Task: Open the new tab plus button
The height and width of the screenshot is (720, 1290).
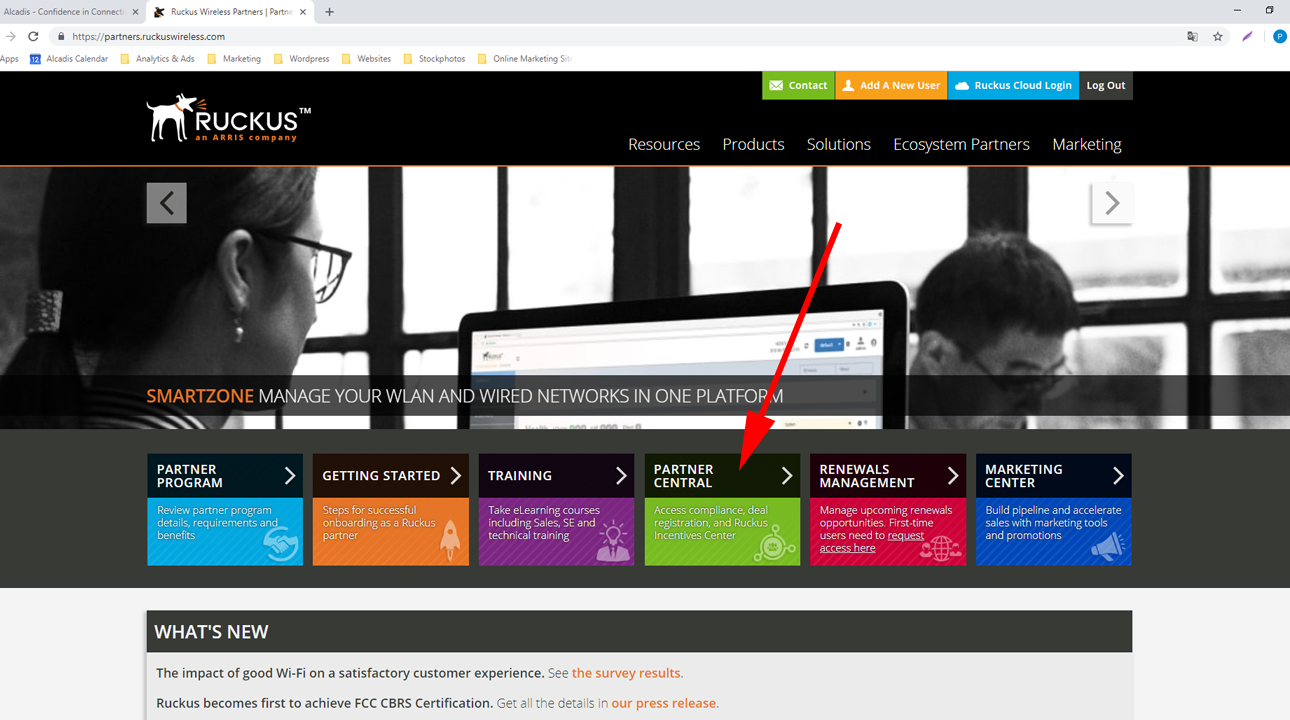Action: 329,12
